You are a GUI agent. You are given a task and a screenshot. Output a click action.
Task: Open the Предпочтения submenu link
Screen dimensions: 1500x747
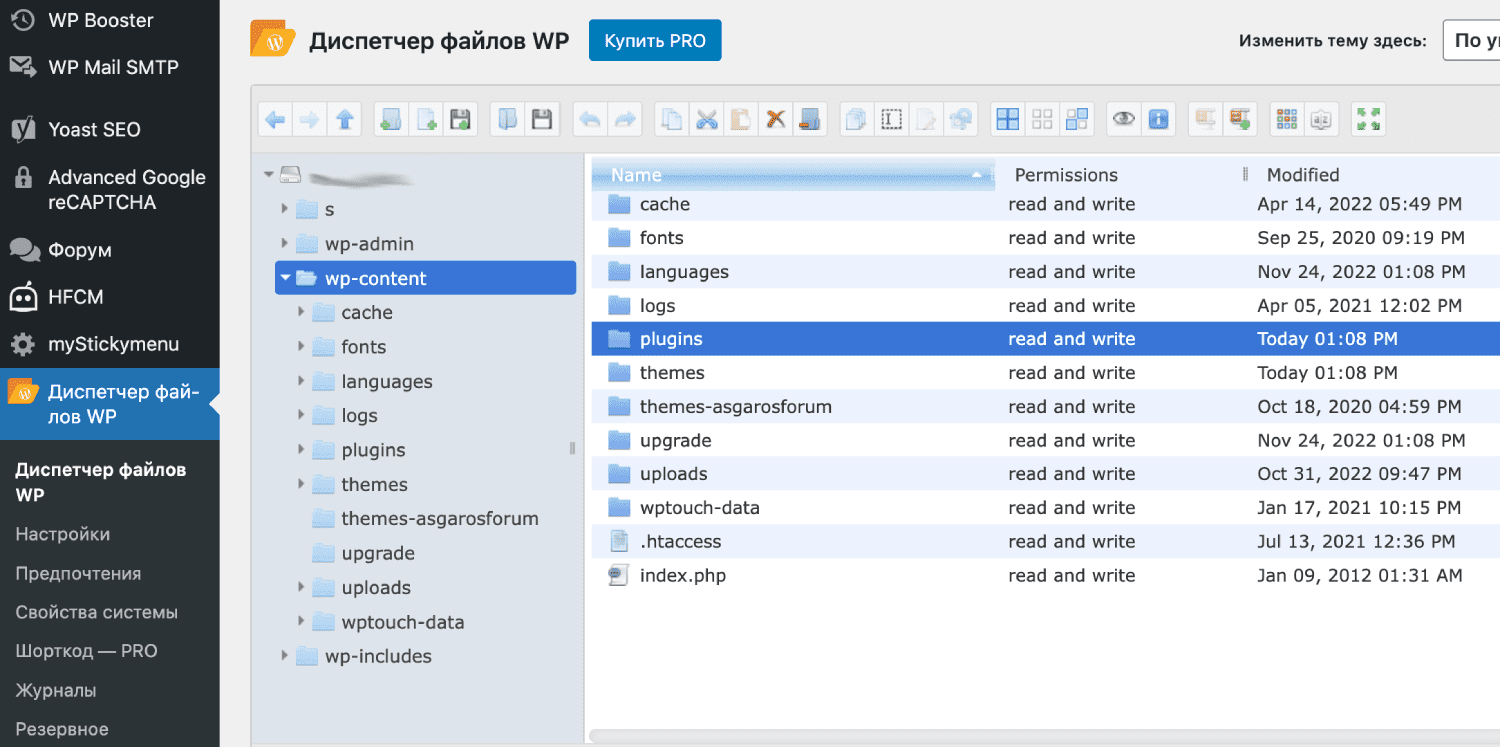coord(78,573)
